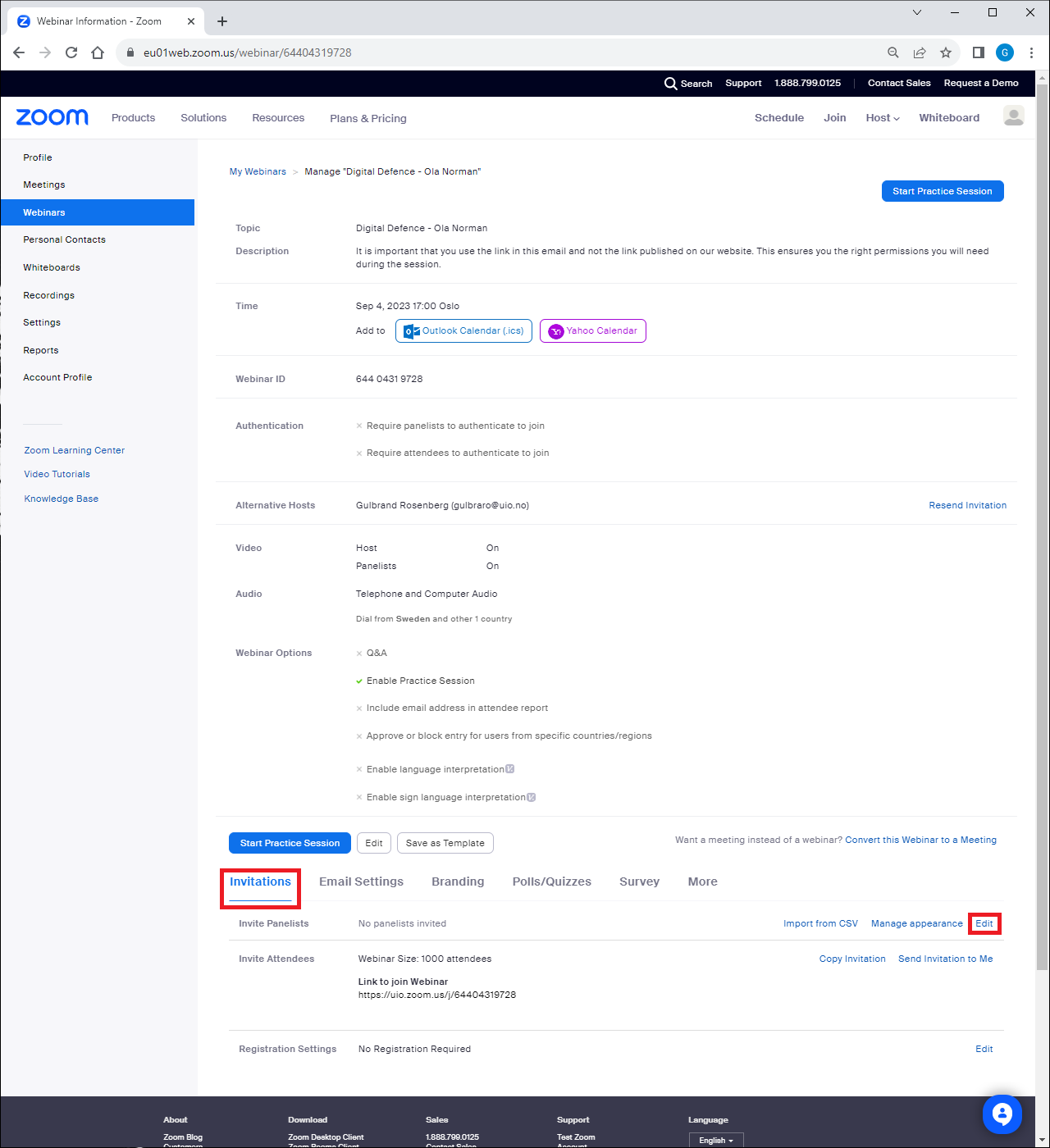Add webinar to Yahoo Calendar
Image resolution: width=1050 pixels, height=1148 pixels.
[x=593, y=330]
